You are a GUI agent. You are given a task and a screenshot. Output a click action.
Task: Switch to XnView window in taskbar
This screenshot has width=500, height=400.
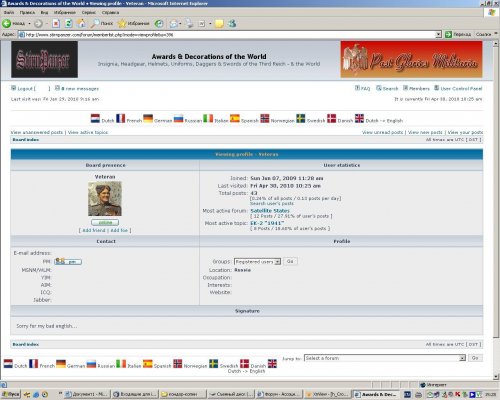point(327,394)
